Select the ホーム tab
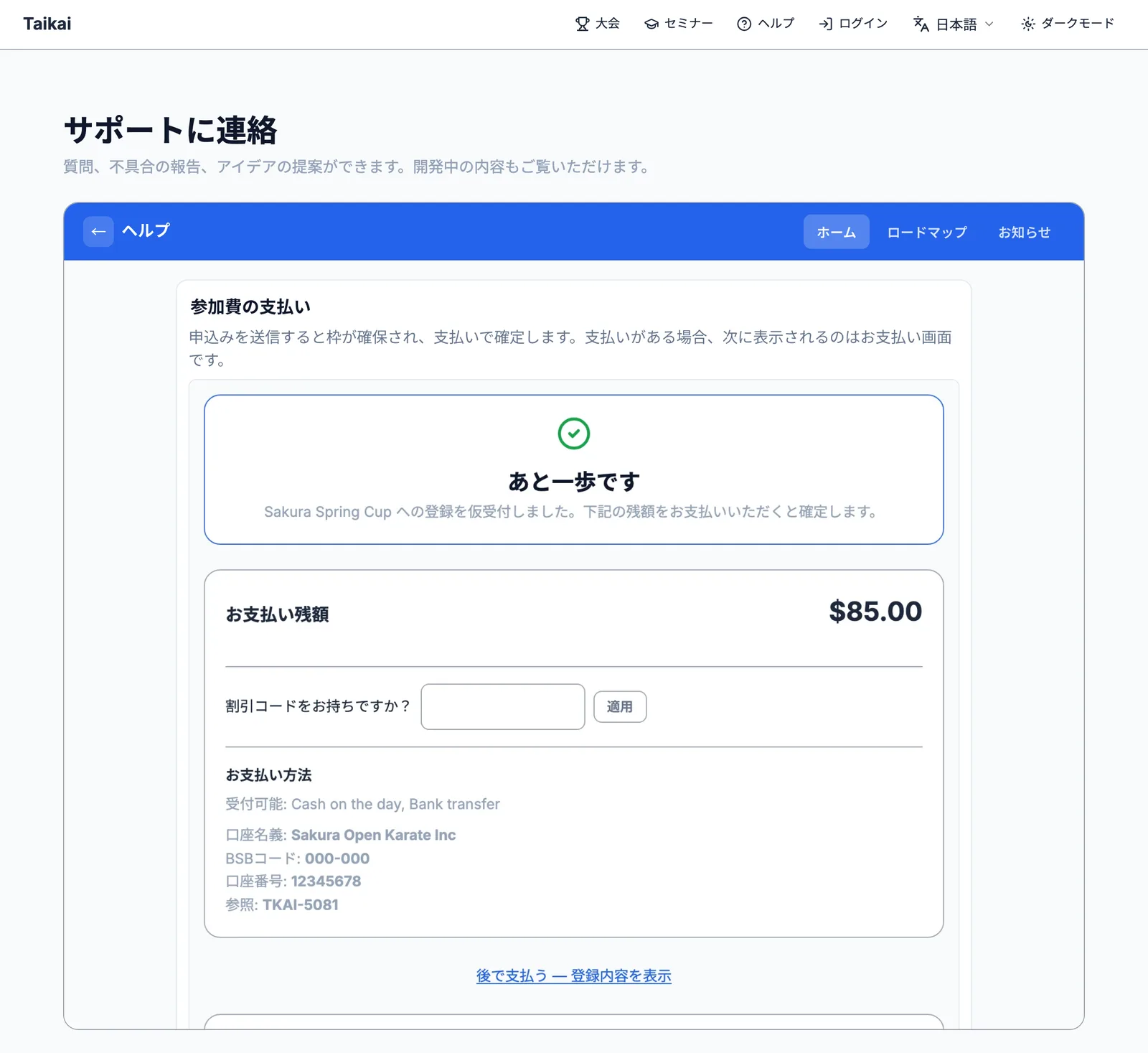This screenshot has height=1053, width=1148. (x=837, y=232)
